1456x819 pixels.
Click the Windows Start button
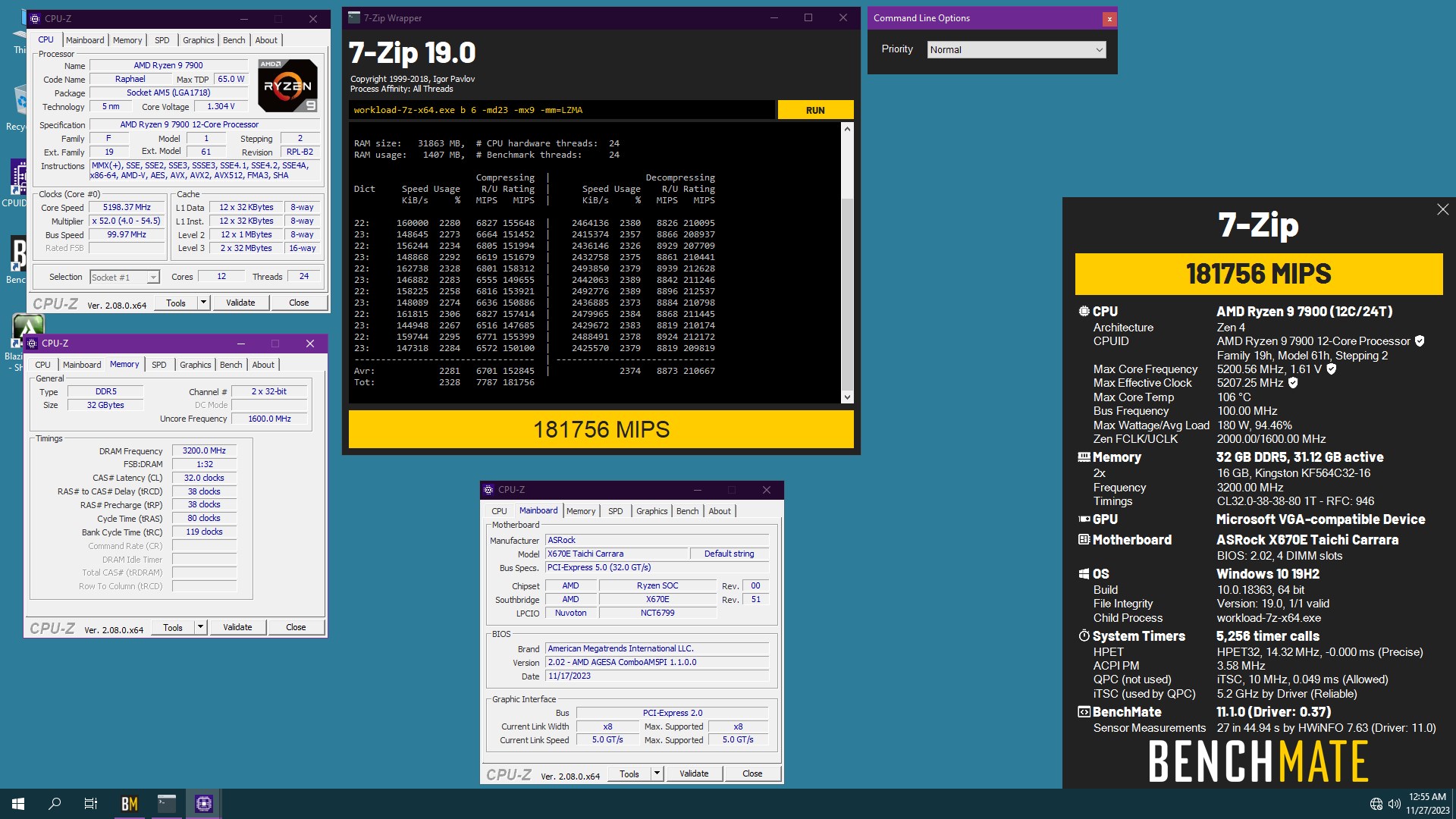[x=18, y=804]
